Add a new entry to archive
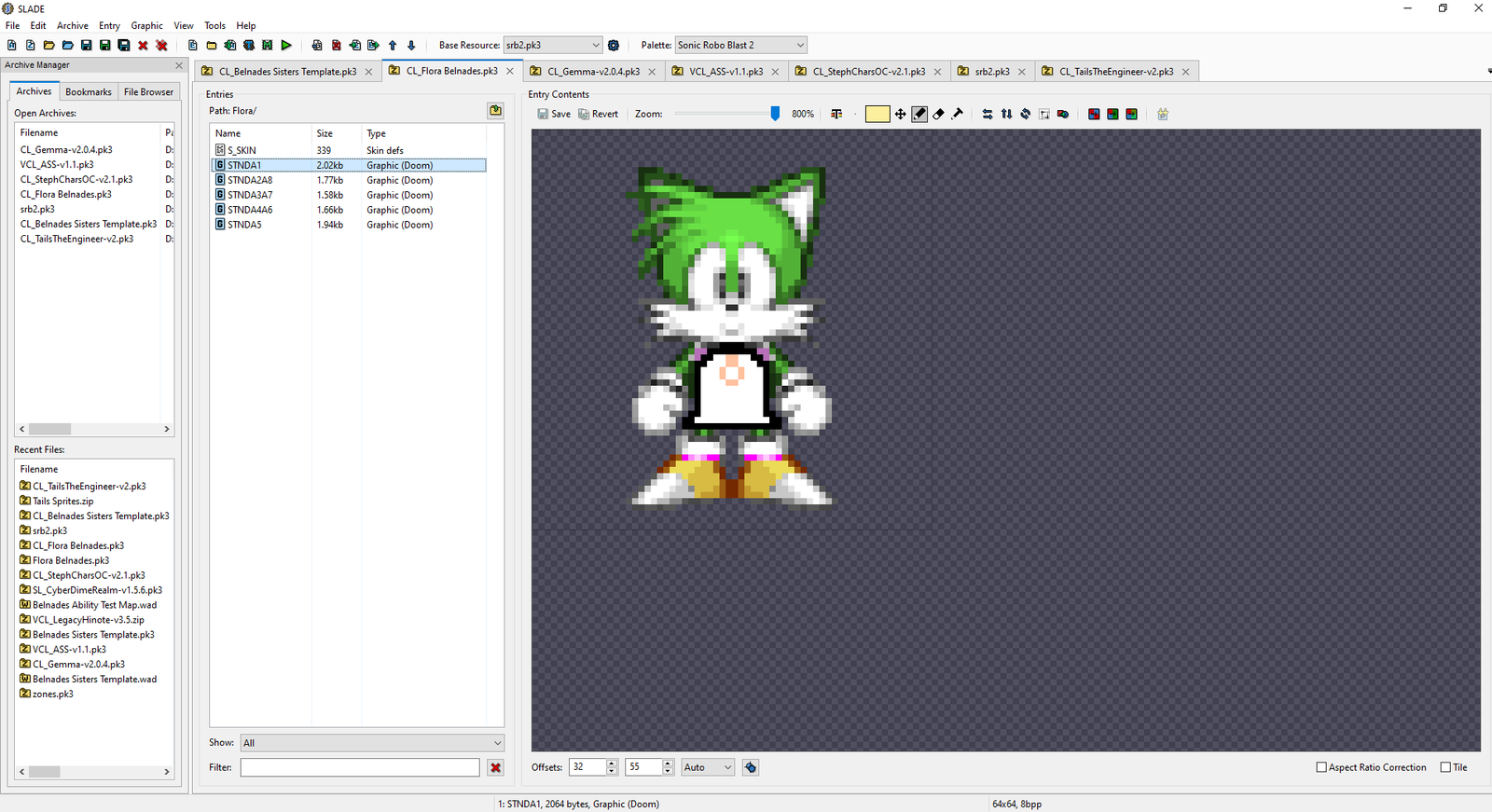 (192, 45)
